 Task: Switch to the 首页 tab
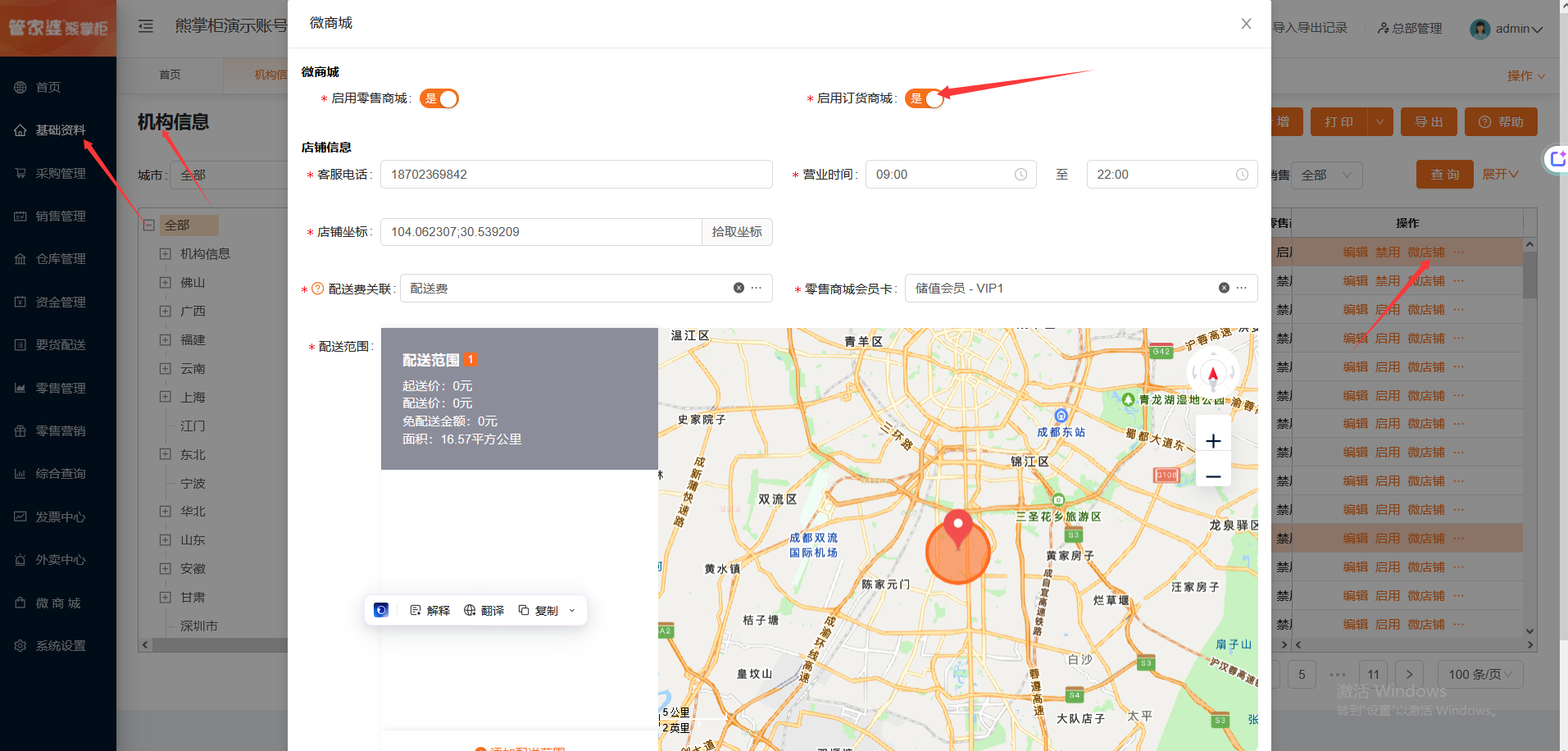pos(170,75)
